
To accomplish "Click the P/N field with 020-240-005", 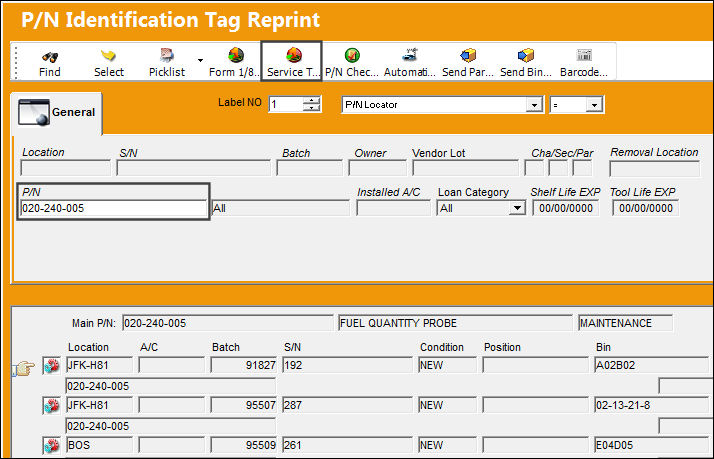I will click(x=114, y=208).
